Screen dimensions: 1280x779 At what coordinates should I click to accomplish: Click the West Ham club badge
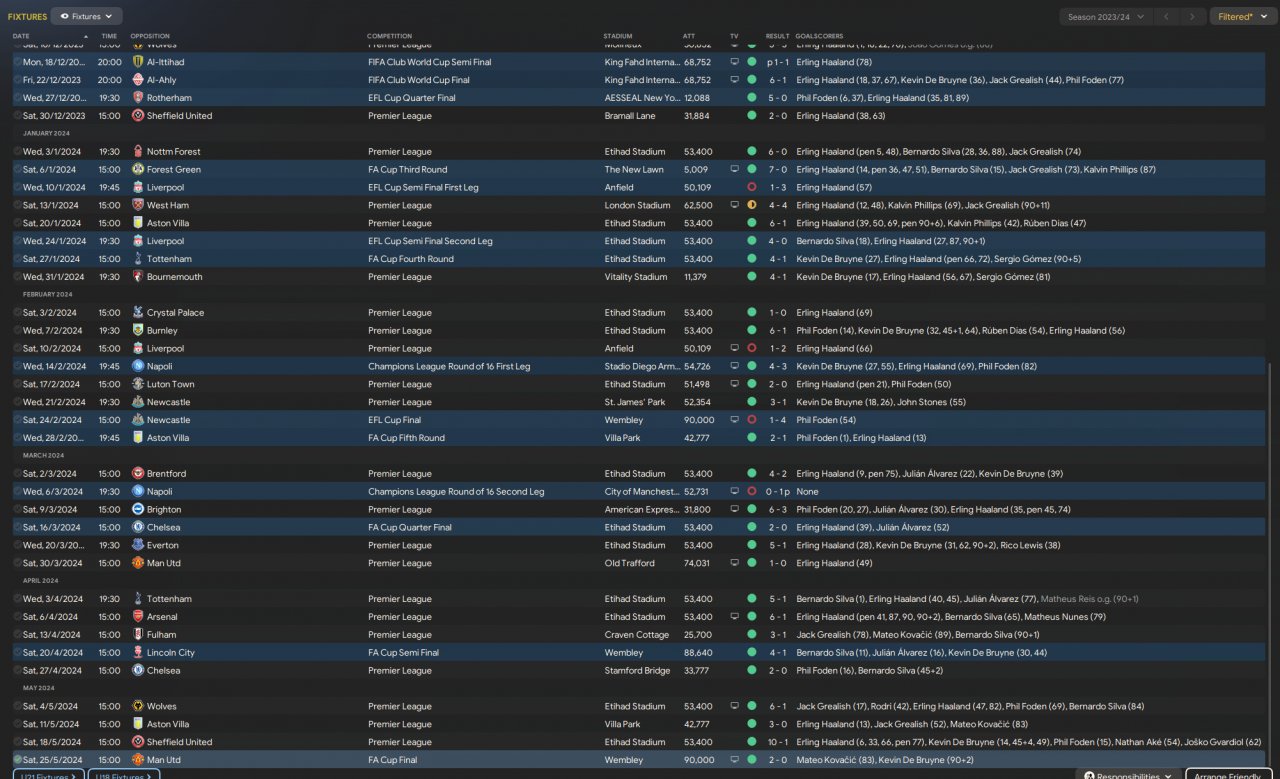point(138,205)
